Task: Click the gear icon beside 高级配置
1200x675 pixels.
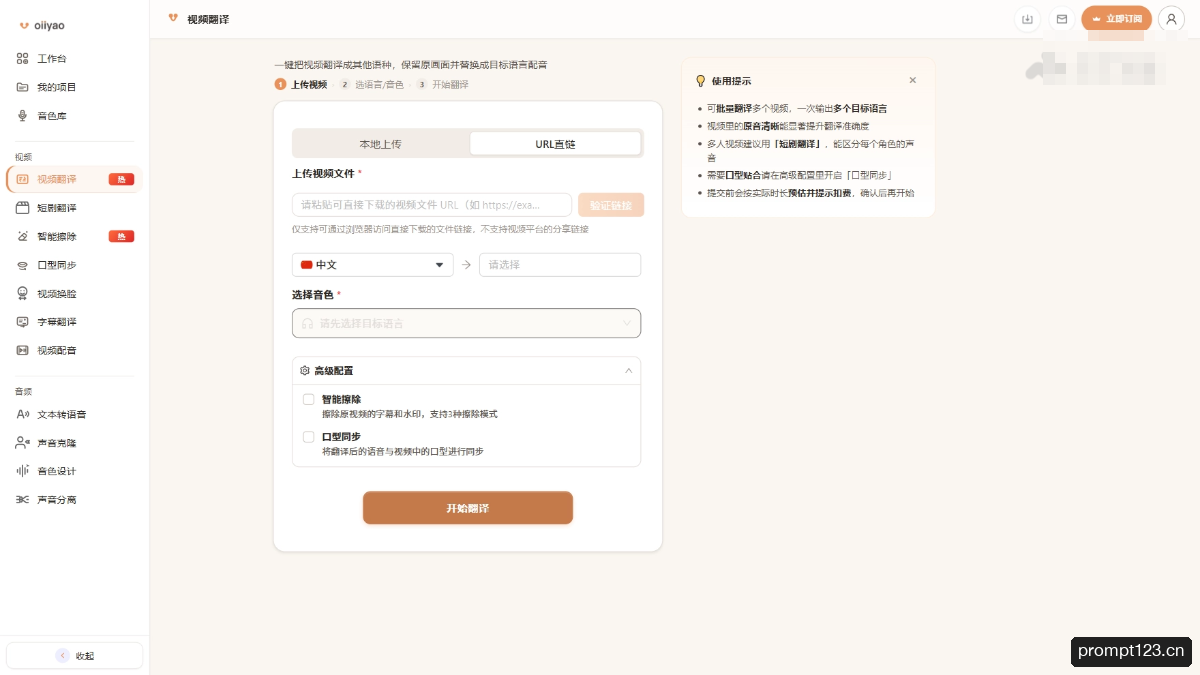Action: tap(305, 370)
